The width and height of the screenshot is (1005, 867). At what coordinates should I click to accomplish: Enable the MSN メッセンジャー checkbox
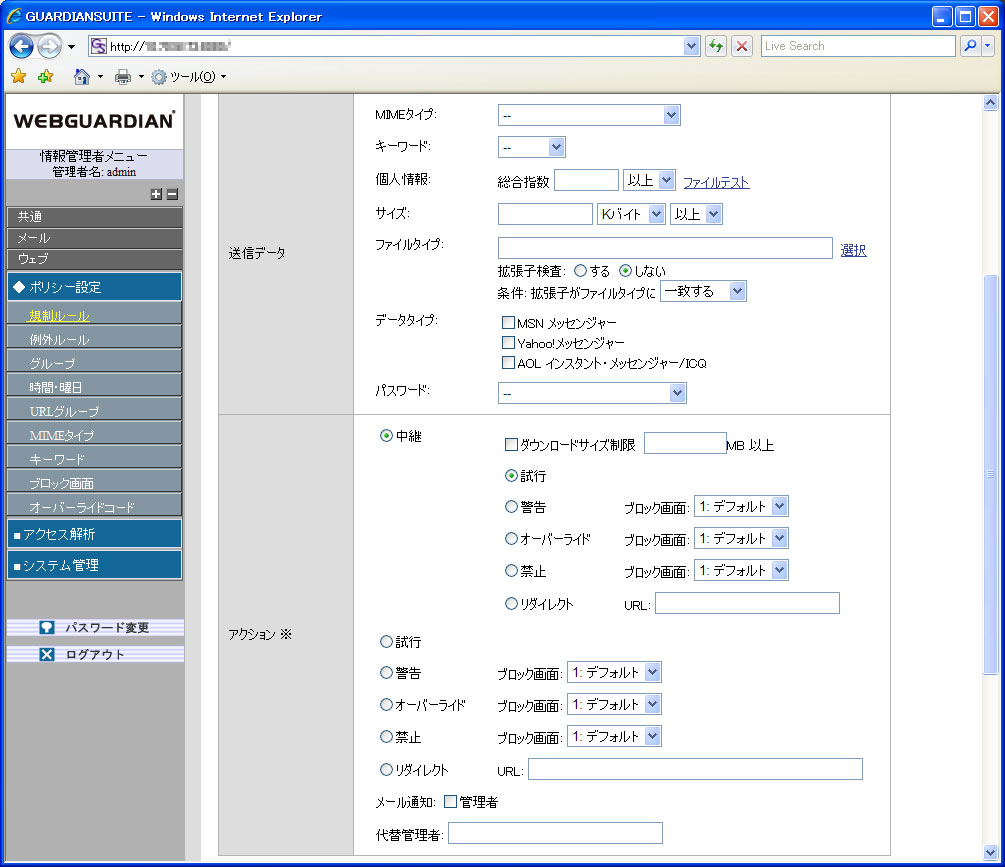pyautogui.click(x=509, y=322)
